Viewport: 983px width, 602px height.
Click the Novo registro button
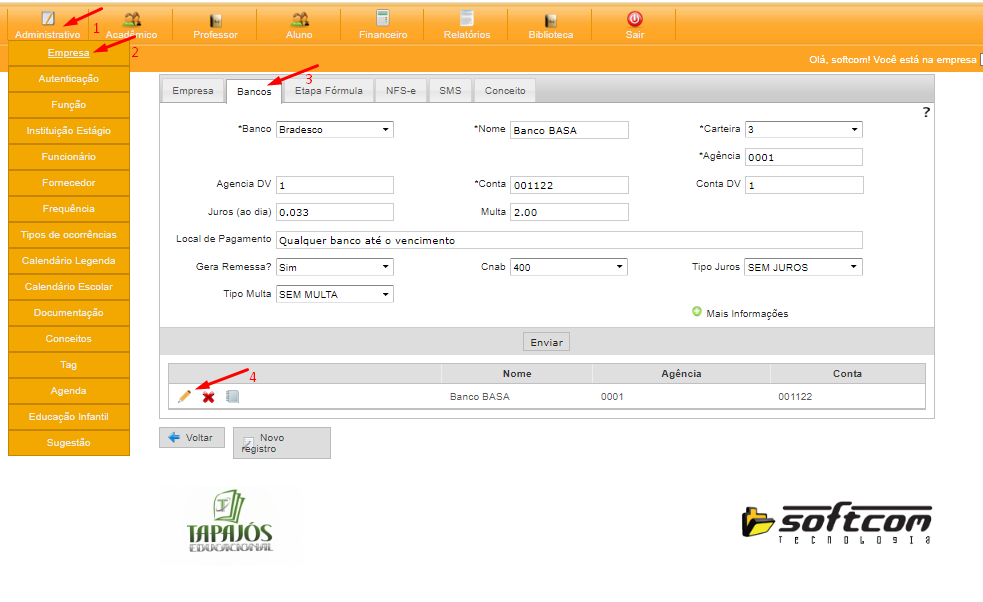pos(281,443)
